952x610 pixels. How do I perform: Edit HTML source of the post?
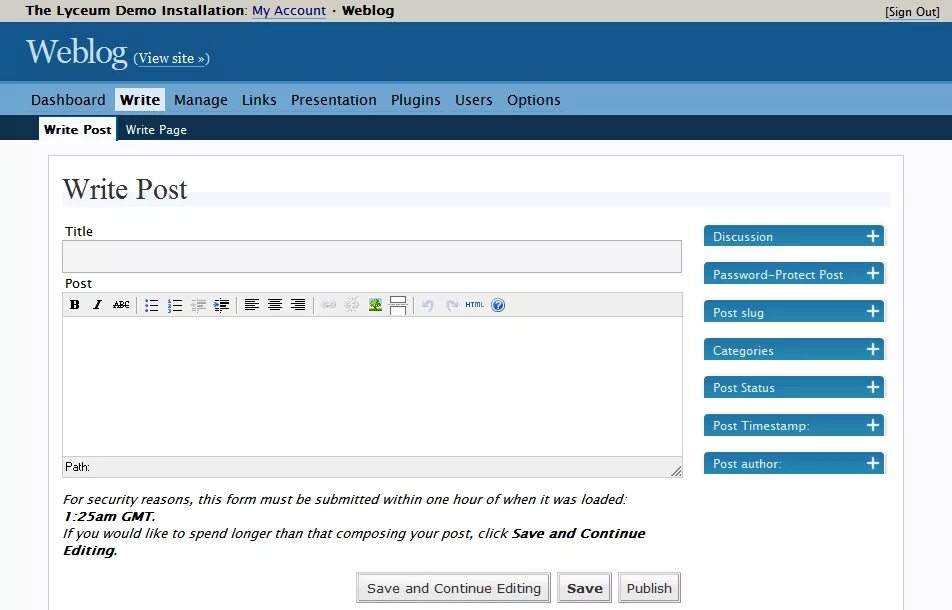pos(475,305)
